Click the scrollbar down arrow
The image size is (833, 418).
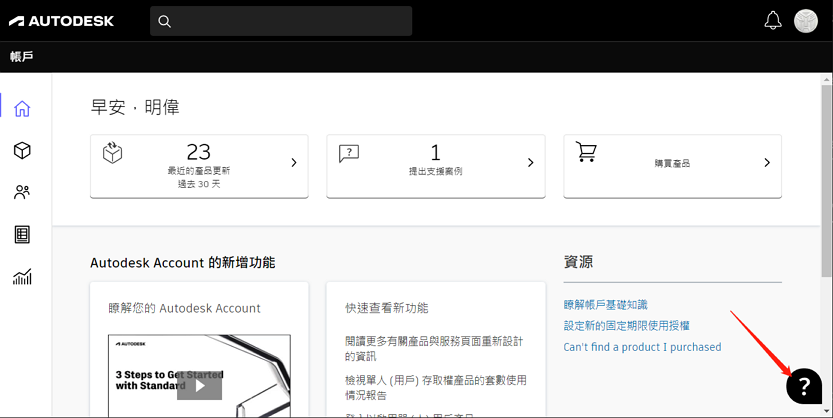[x=827, y=411]
